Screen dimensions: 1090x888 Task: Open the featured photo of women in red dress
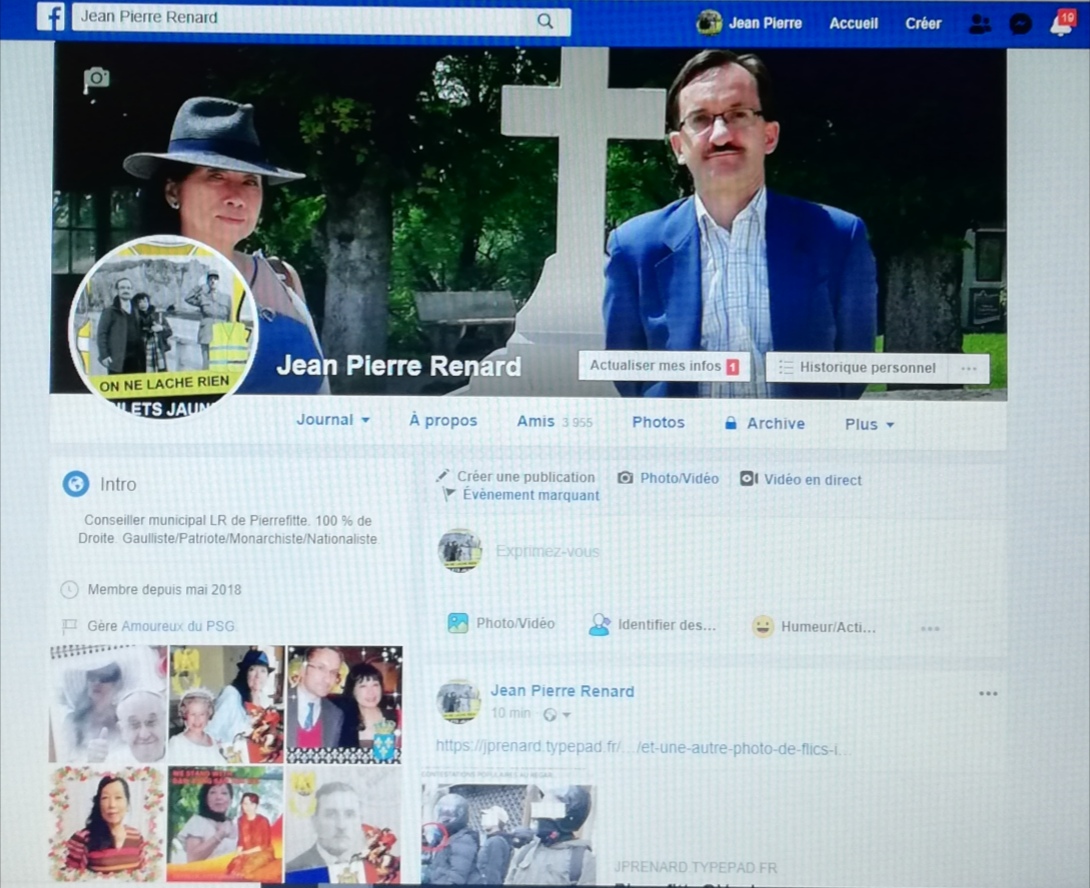pyautogui.click(x=225, y=824)
